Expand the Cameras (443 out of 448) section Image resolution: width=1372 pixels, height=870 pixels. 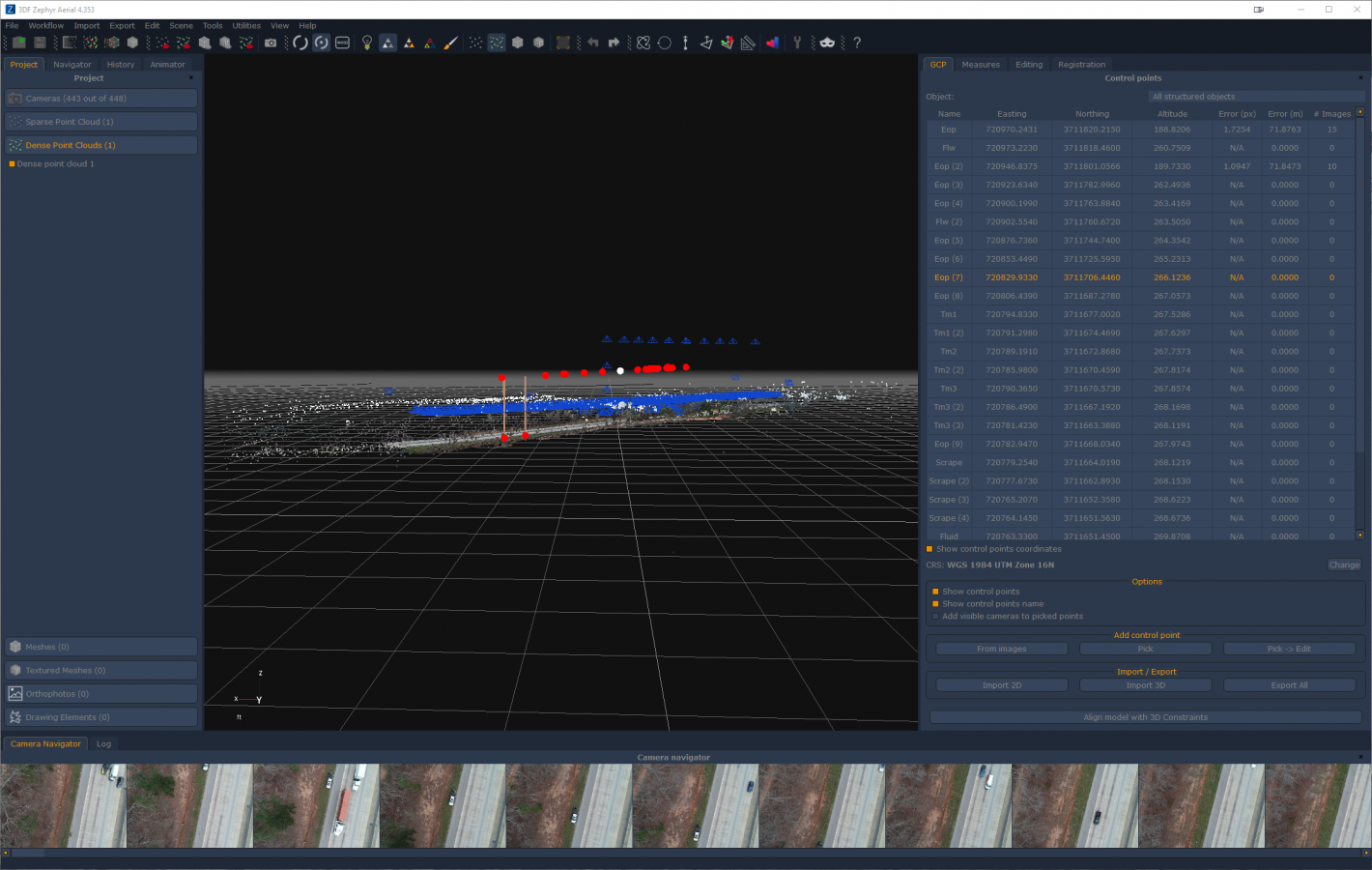[101, 99]
